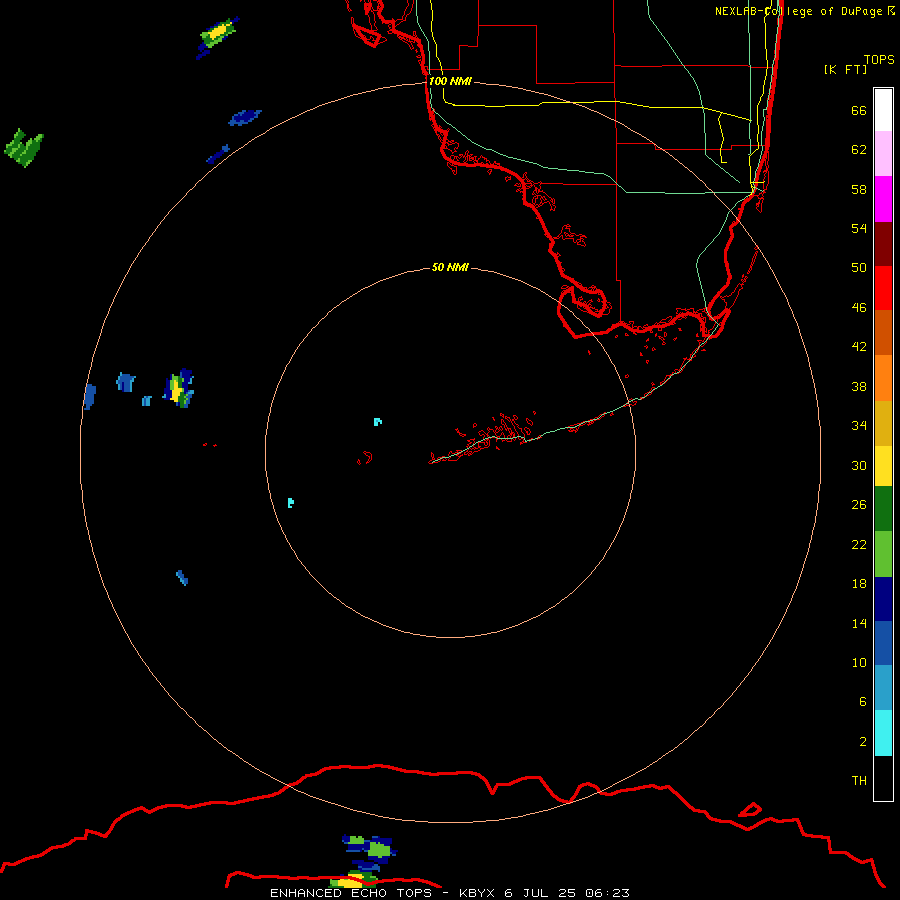
Task: Click the multicolor echo cell west of the Keys
Action: point(179,389)
